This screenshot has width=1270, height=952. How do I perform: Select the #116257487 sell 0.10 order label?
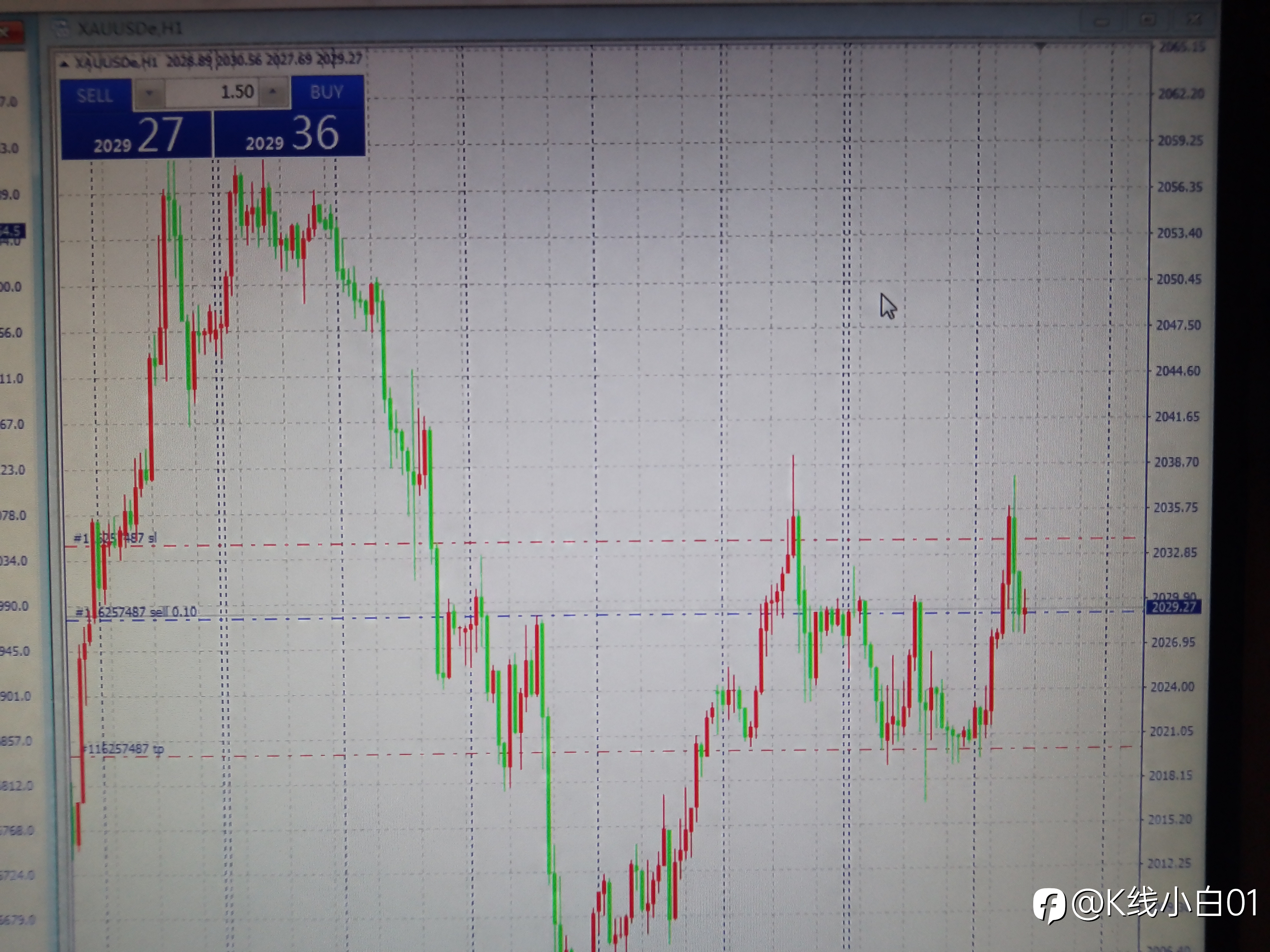tap(137, 612)
